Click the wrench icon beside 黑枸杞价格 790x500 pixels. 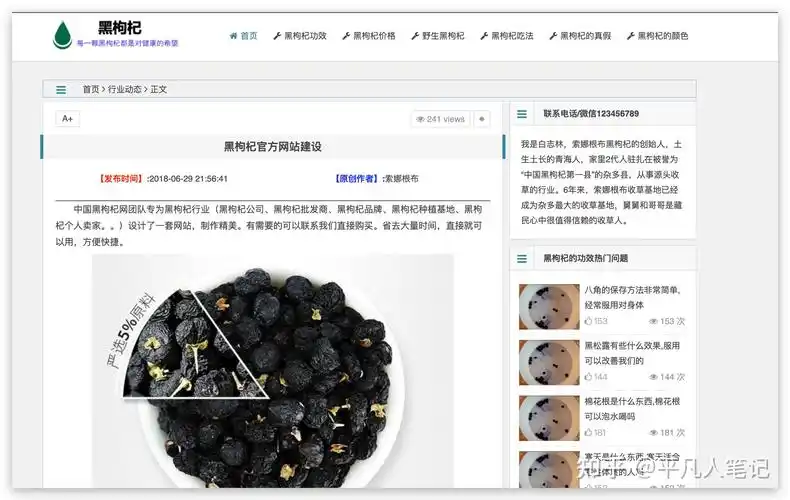(346, 36)
